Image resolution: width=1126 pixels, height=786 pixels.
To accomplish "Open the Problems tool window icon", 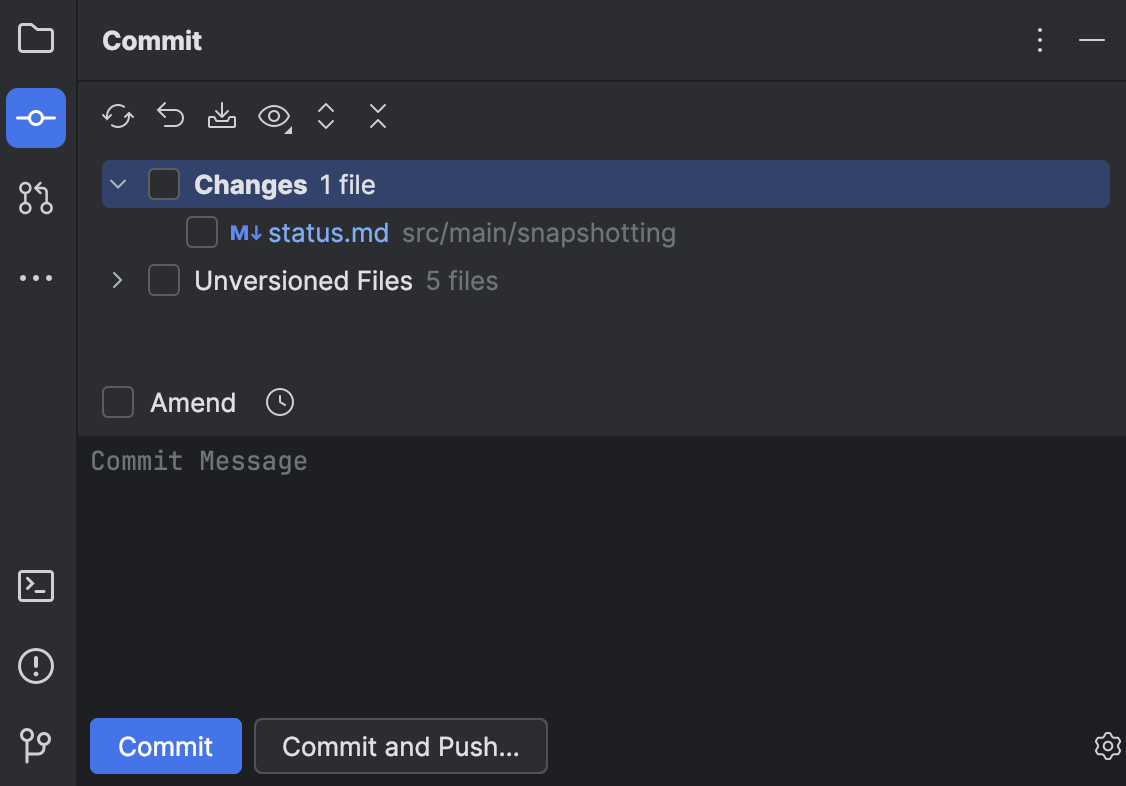I will tap(36, 666).
